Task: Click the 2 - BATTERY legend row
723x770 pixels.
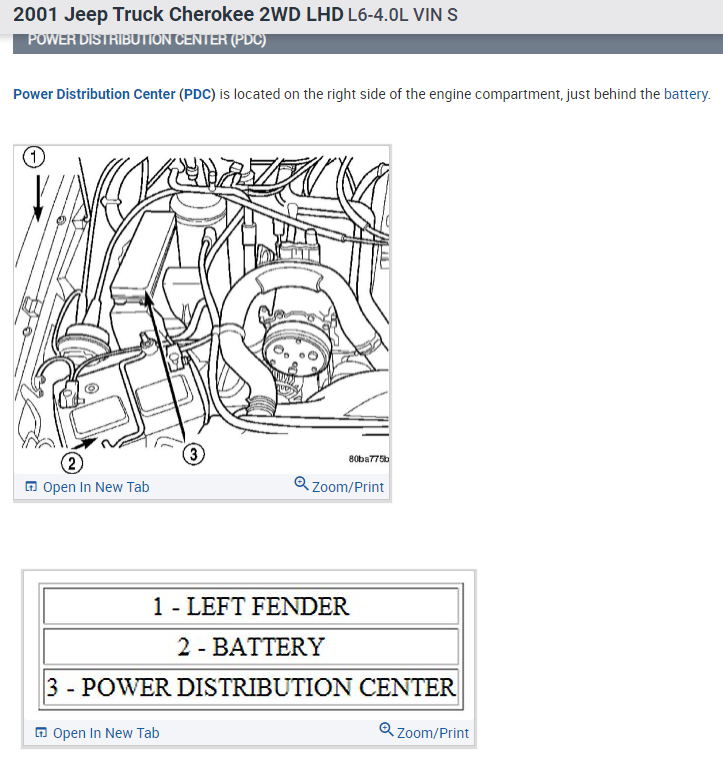Action: 251,647
